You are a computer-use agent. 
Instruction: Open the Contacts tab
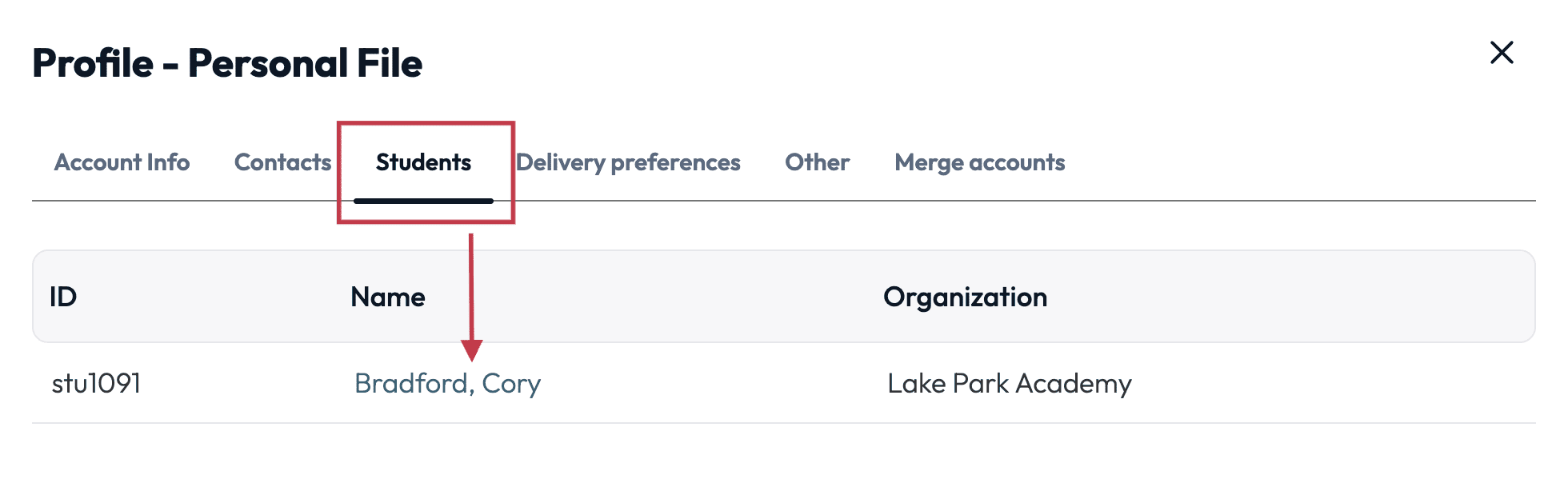(x=283, y=162)
